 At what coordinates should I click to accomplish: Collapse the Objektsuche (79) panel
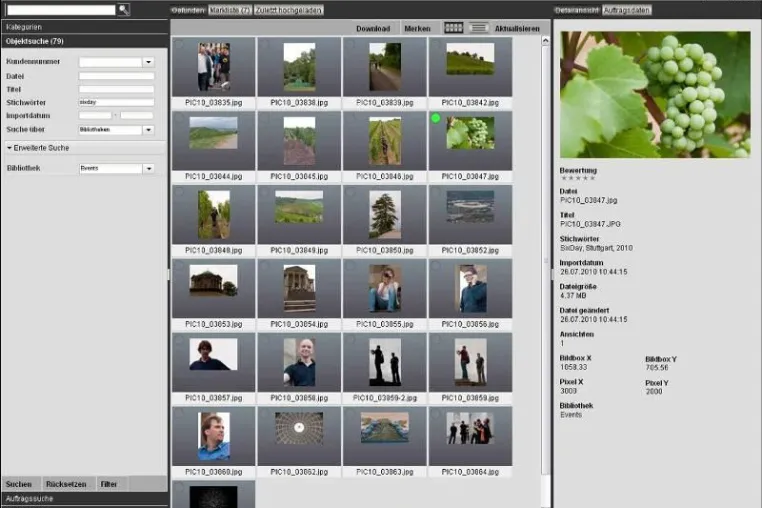[85, 41]
